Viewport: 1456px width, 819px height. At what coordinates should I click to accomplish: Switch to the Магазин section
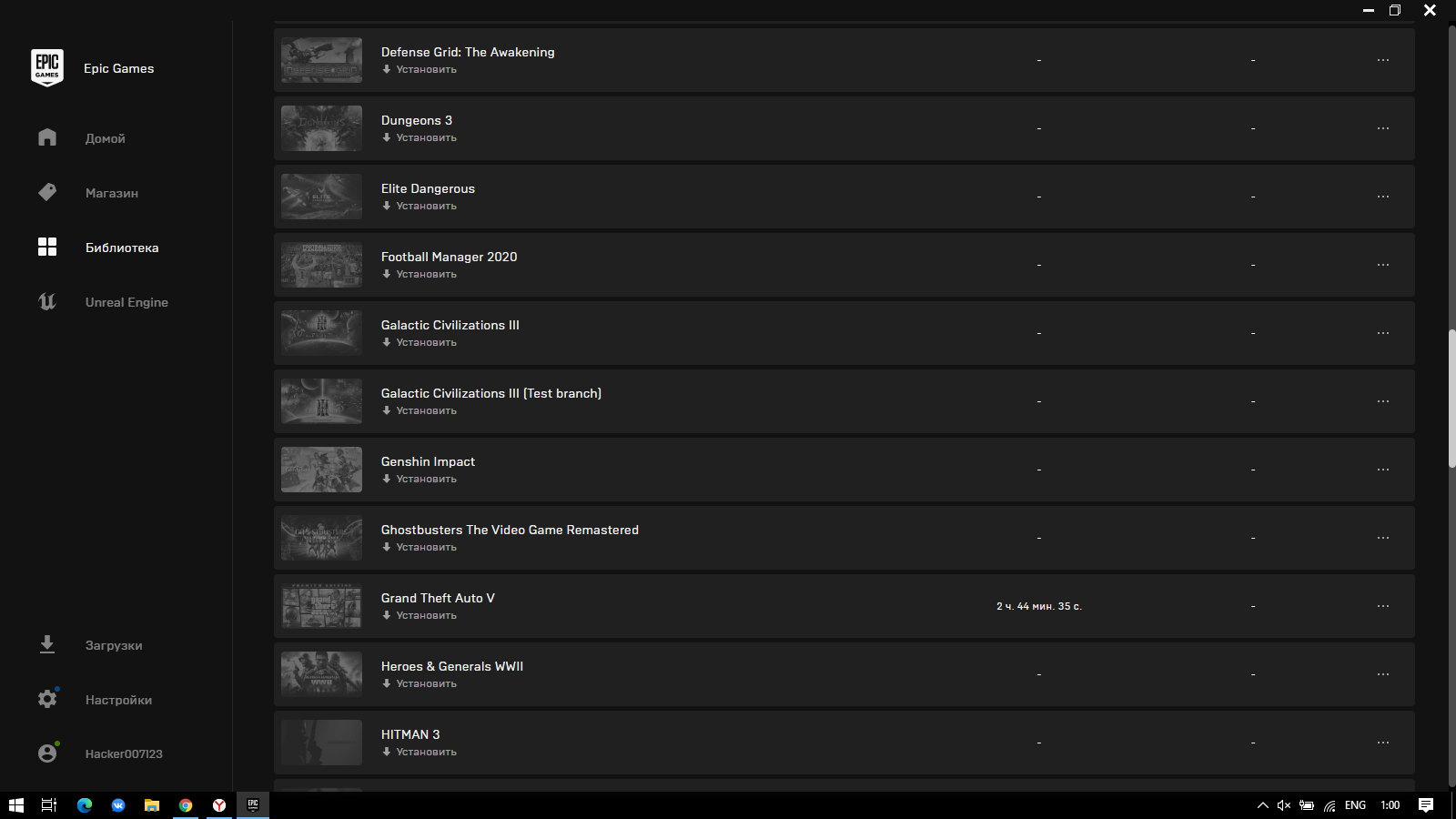(x=112, y=193)
